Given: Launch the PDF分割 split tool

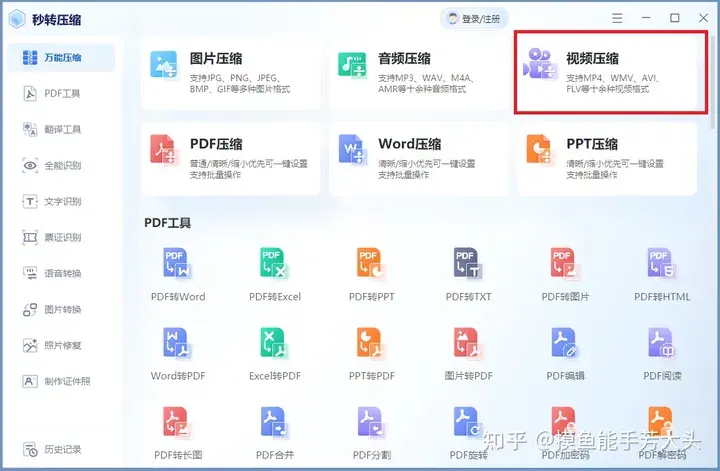Looking at the screenshot, I should pyautogui.click(x=371, y=433).
